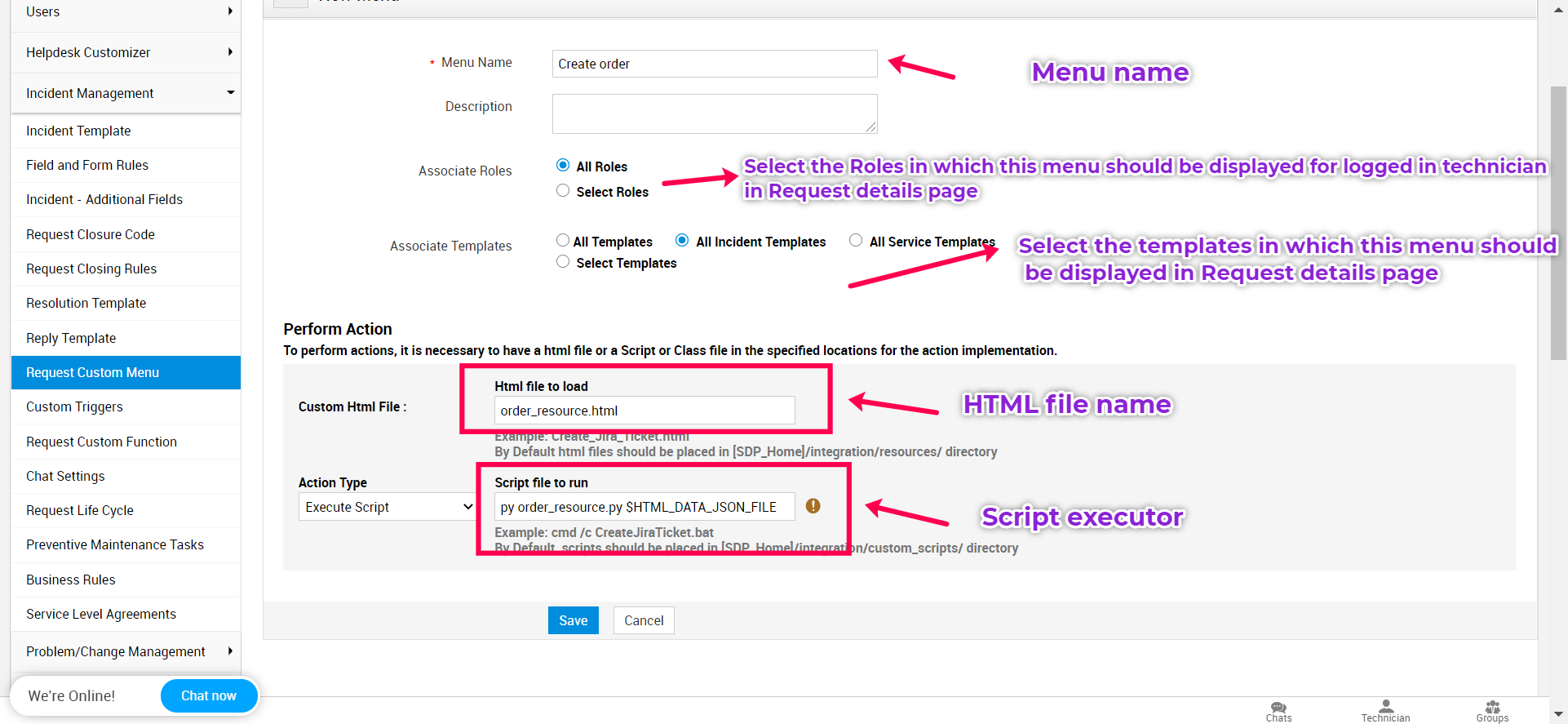
Task: Go to Preventive Maintenance Tasks
Action: click(126, 544)
